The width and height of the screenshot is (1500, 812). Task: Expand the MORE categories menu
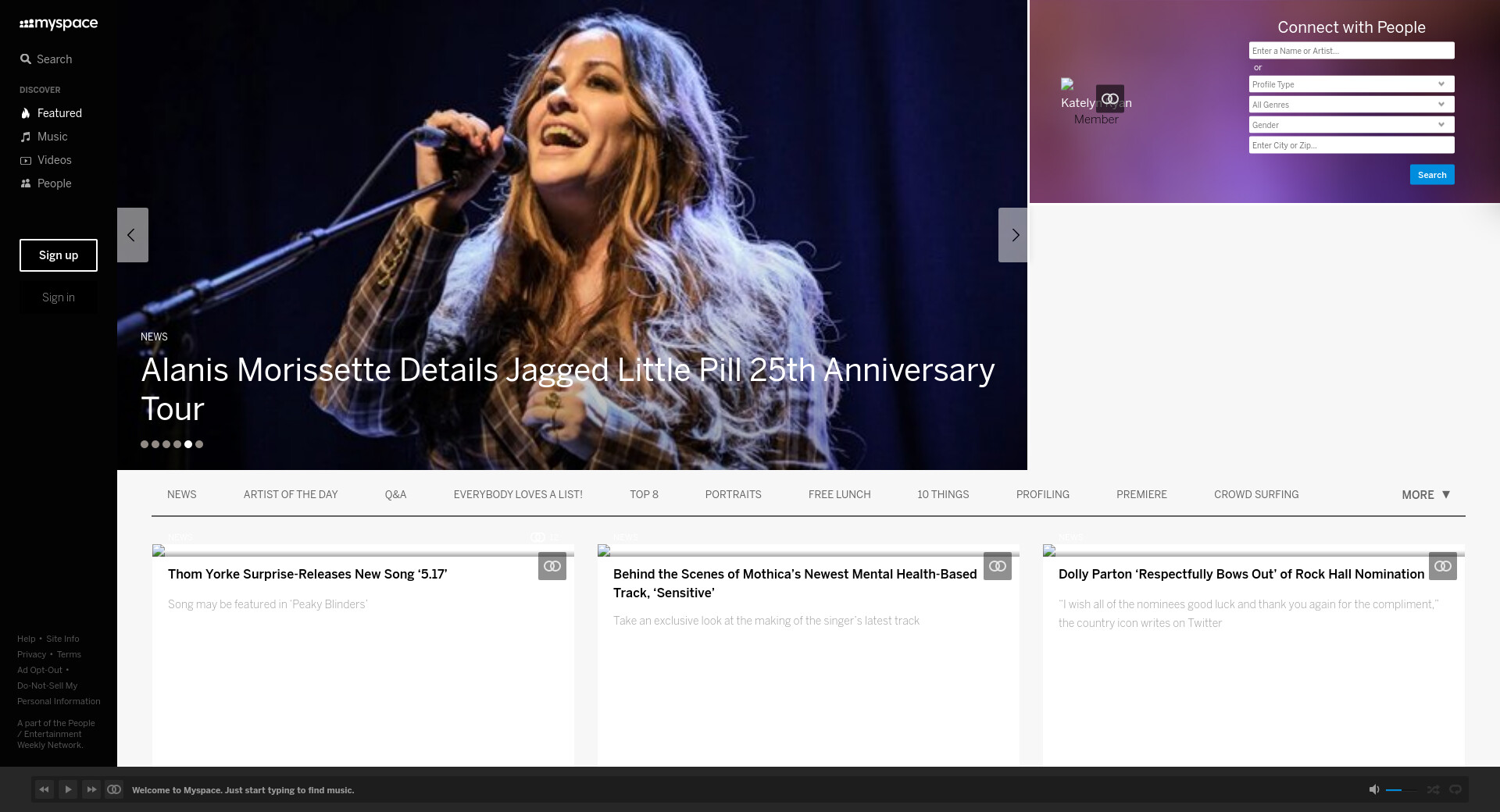click(x=1425, y=495)
